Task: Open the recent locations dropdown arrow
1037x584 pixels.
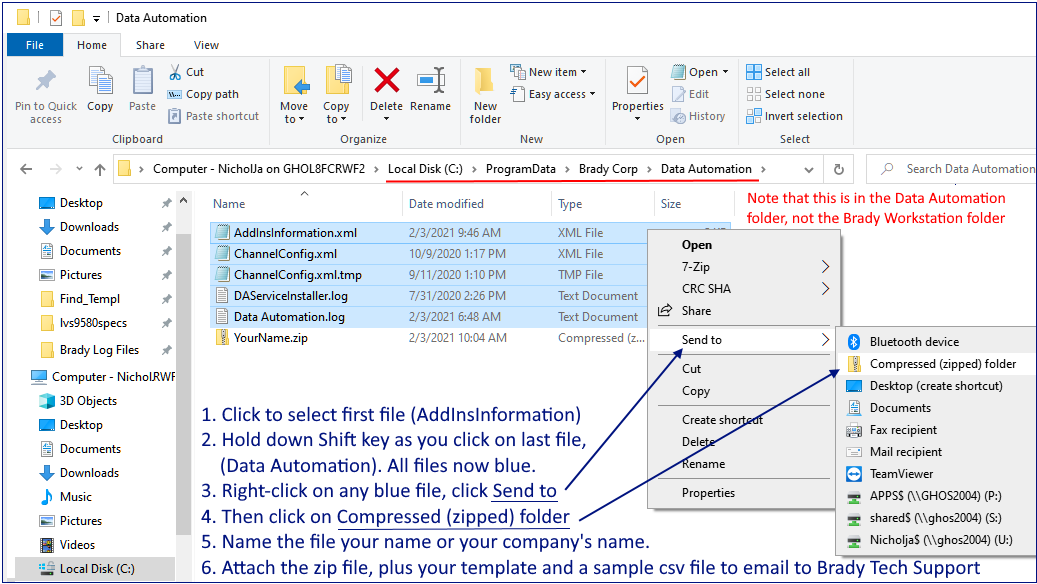Action: click(x=79, y=169)
